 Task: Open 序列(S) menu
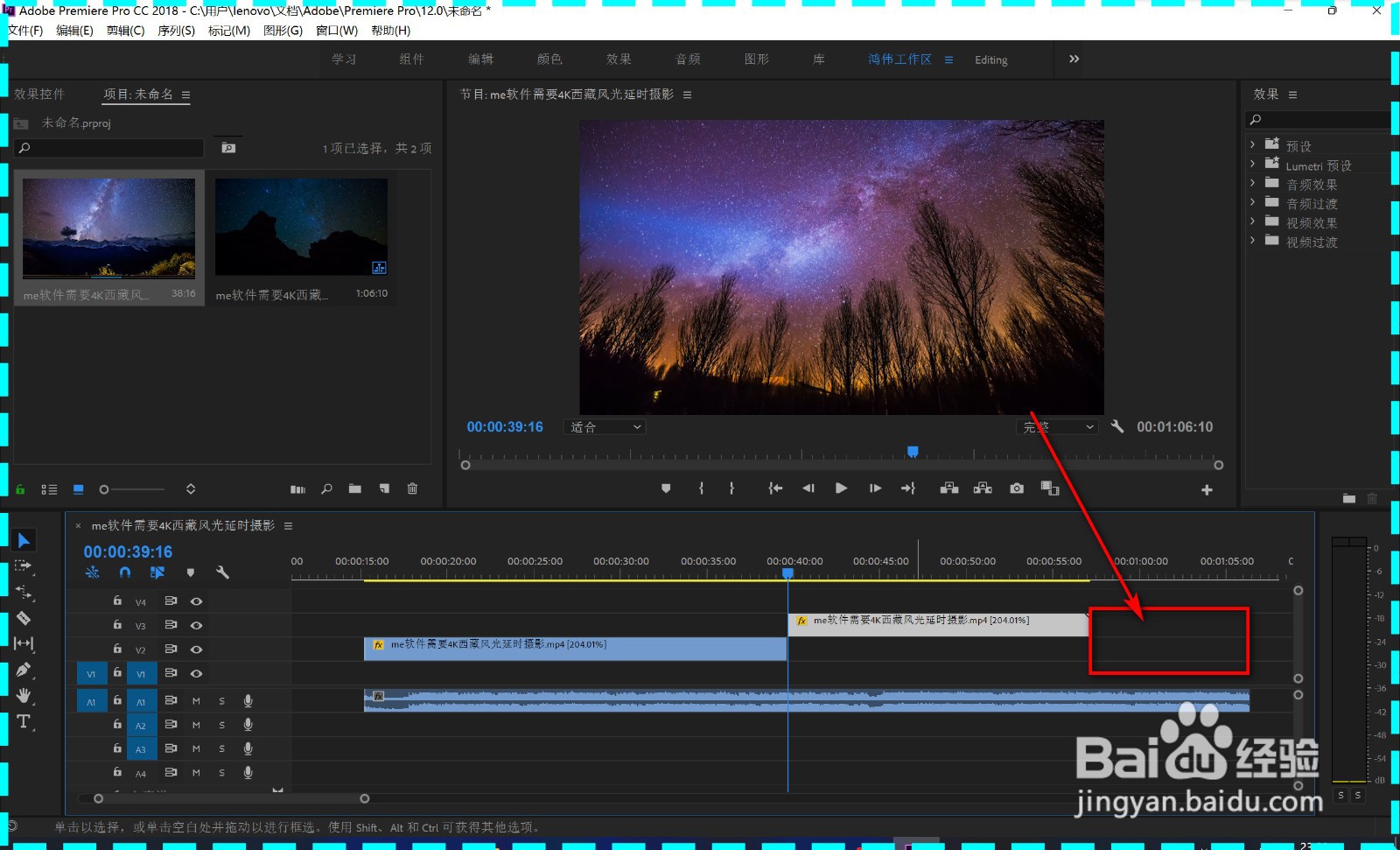[x=176, y=31]
